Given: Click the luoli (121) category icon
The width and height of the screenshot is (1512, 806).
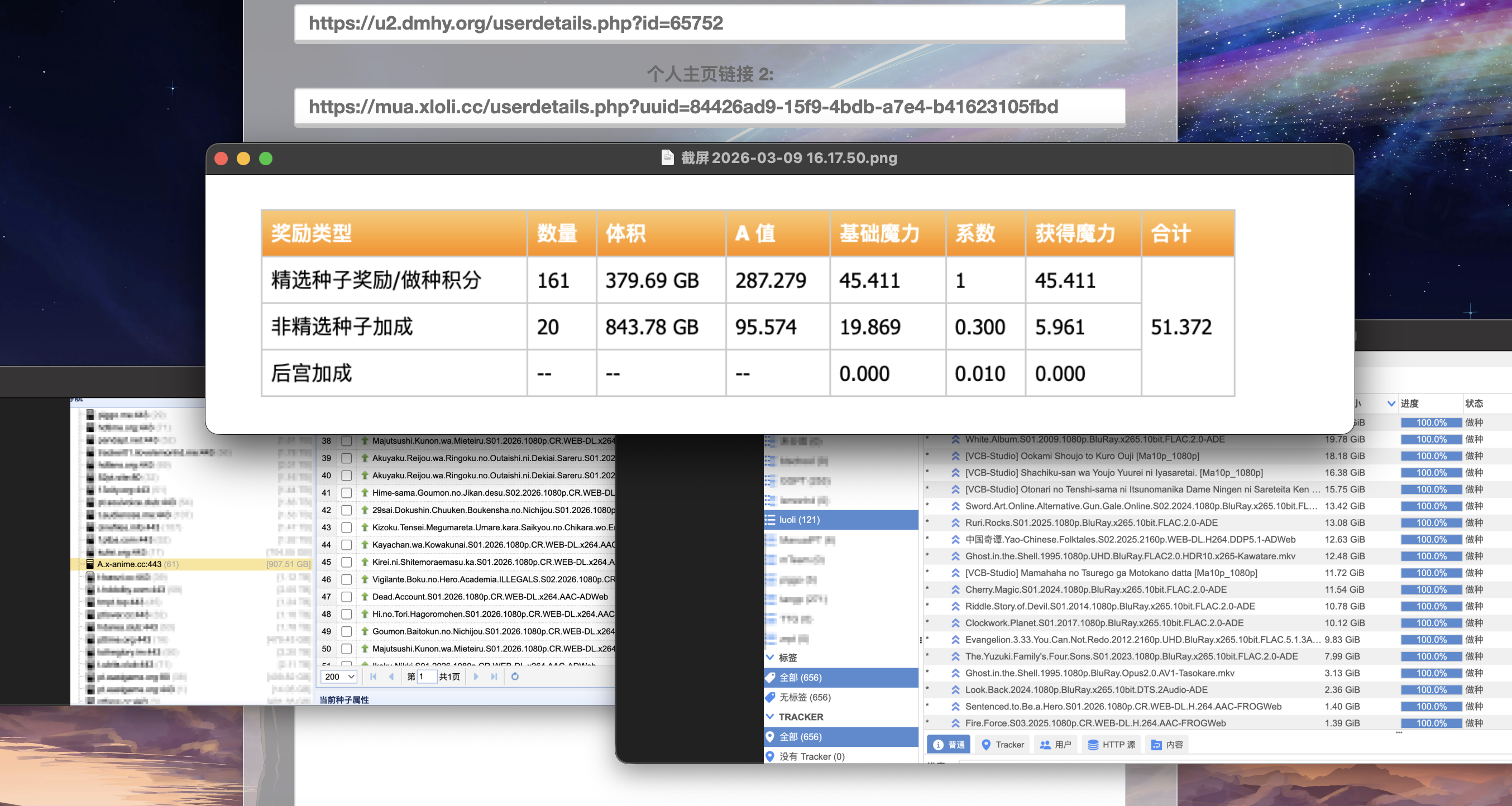Looking at the screenshot, I should (770, 520).
